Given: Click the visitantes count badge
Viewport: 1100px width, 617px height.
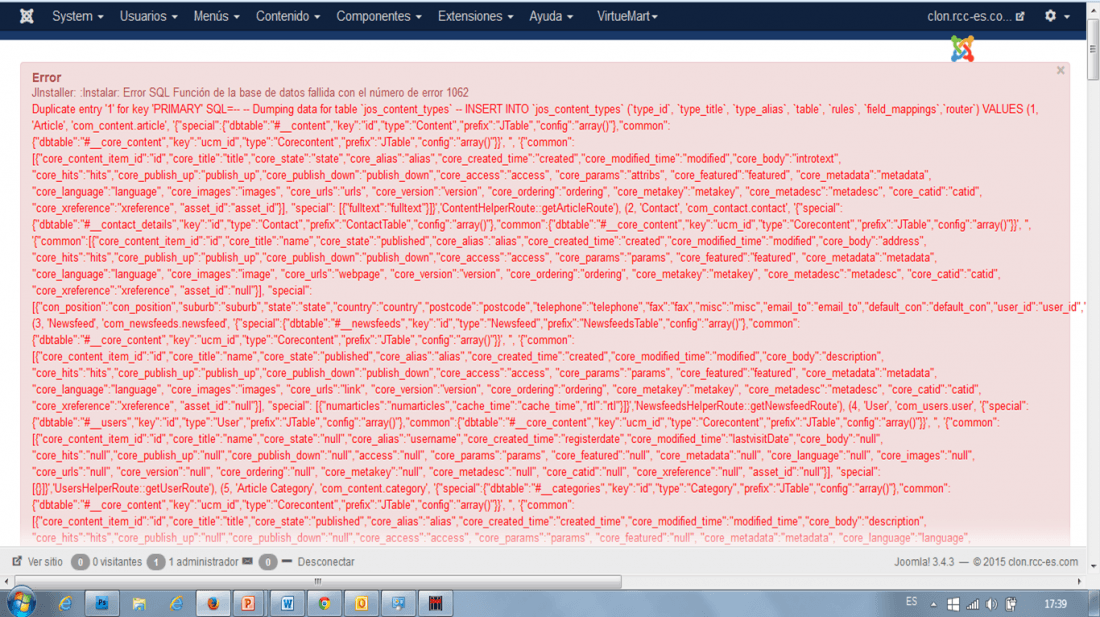Looking at the screenshot, I should coord(80,562).
